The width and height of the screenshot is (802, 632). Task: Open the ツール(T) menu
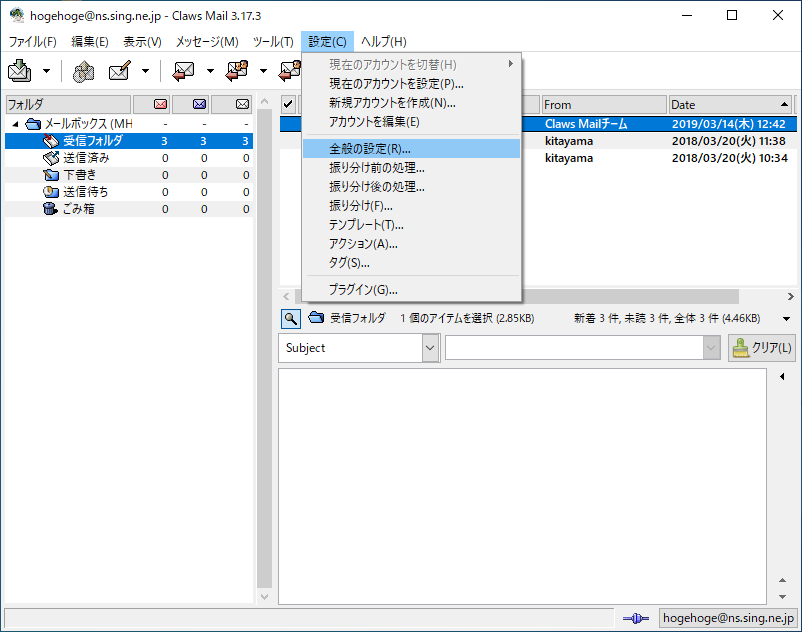273,41
